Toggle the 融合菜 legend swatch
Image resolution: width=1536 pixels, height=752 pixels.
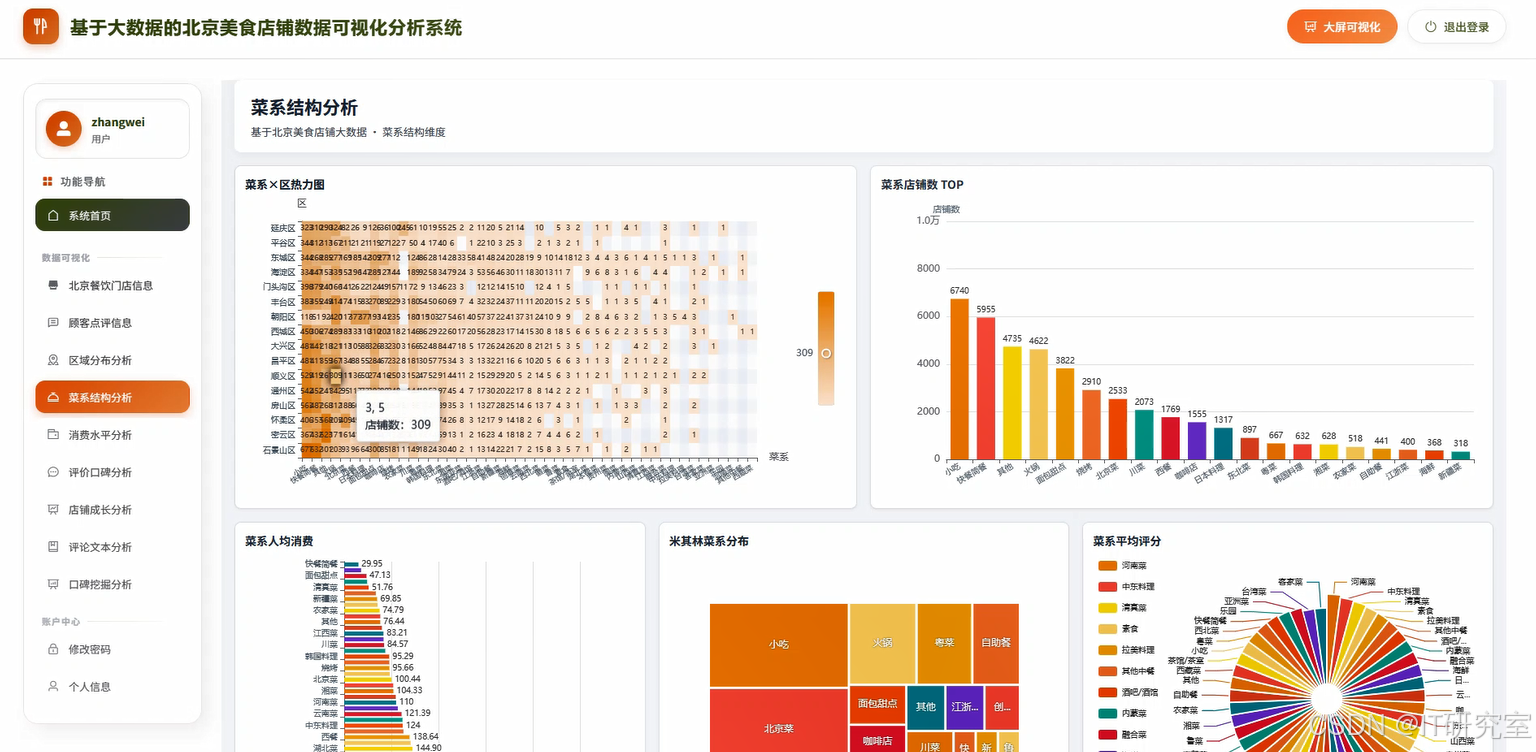click(x=1107, y=734)
